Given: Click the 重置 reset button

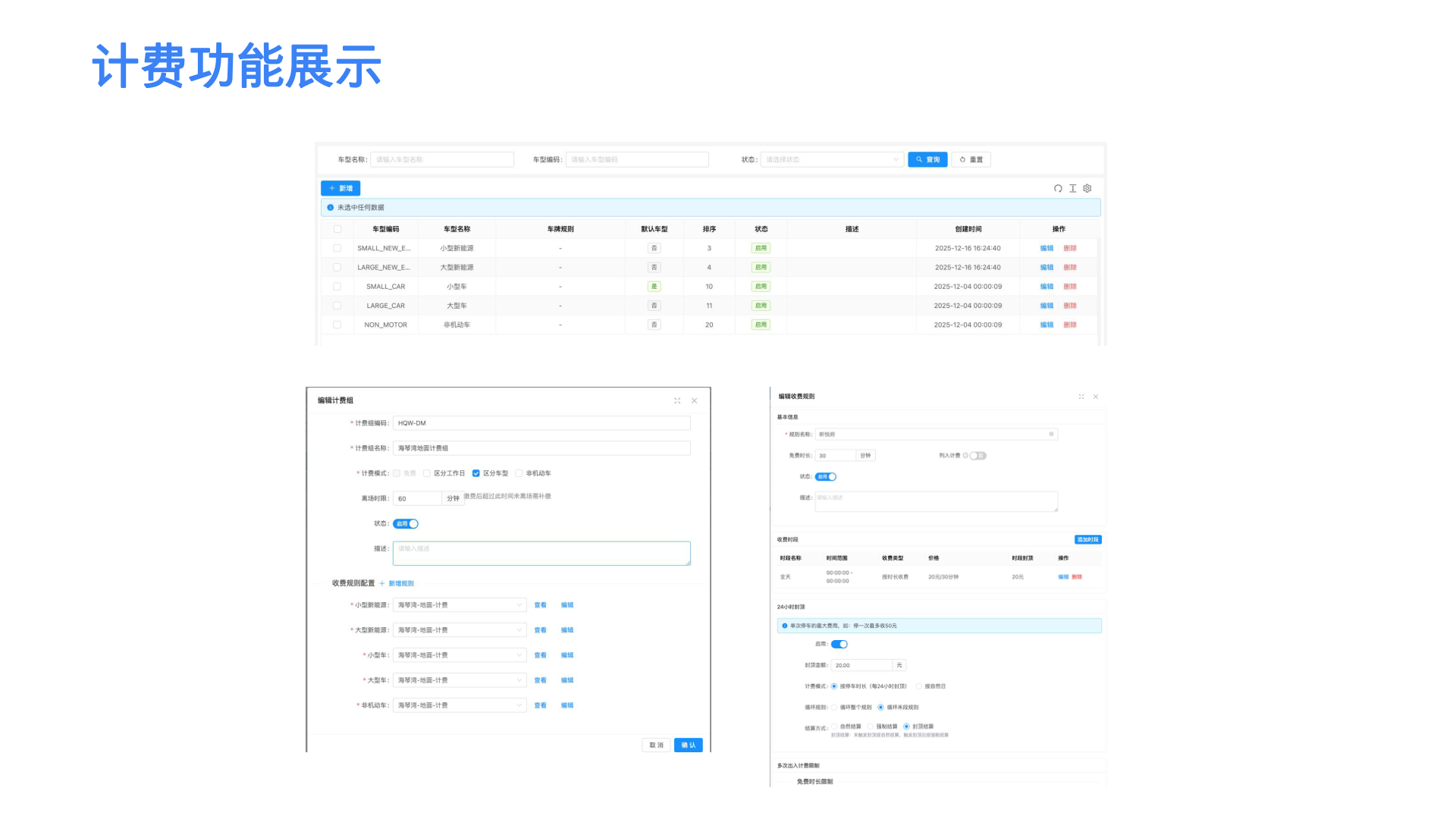Looking at the screenshot, I should (x=971, y=159).
